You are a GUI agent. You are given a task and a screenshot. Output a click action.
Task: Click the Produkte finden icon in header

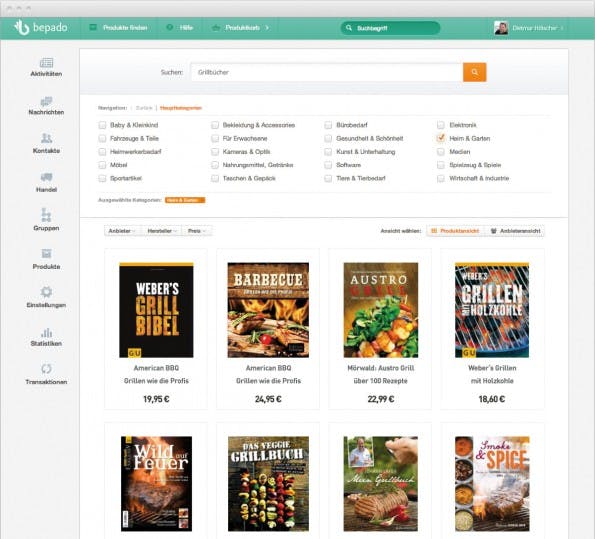tap(93, 27)
